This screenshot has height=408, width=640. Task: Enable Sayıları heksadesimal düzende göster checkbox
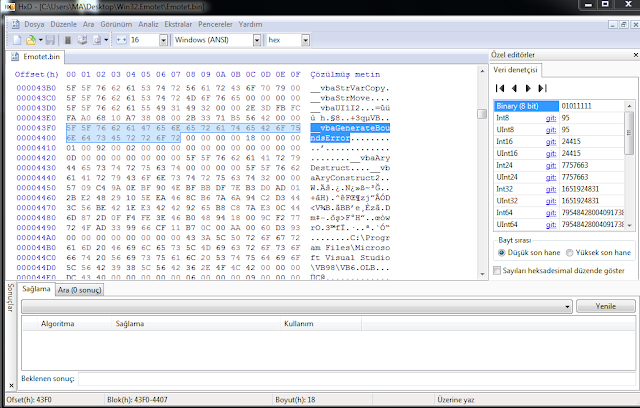click(x=497, y=271)
